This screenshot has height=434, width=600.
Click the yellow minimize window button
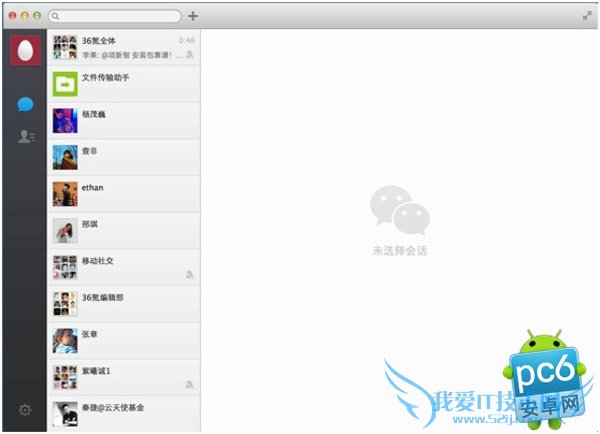tap(25, 16)
